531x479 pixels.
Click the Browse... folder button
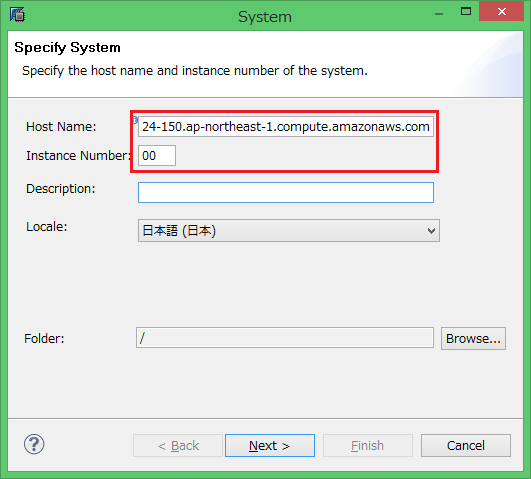click(x=473, y=338)
